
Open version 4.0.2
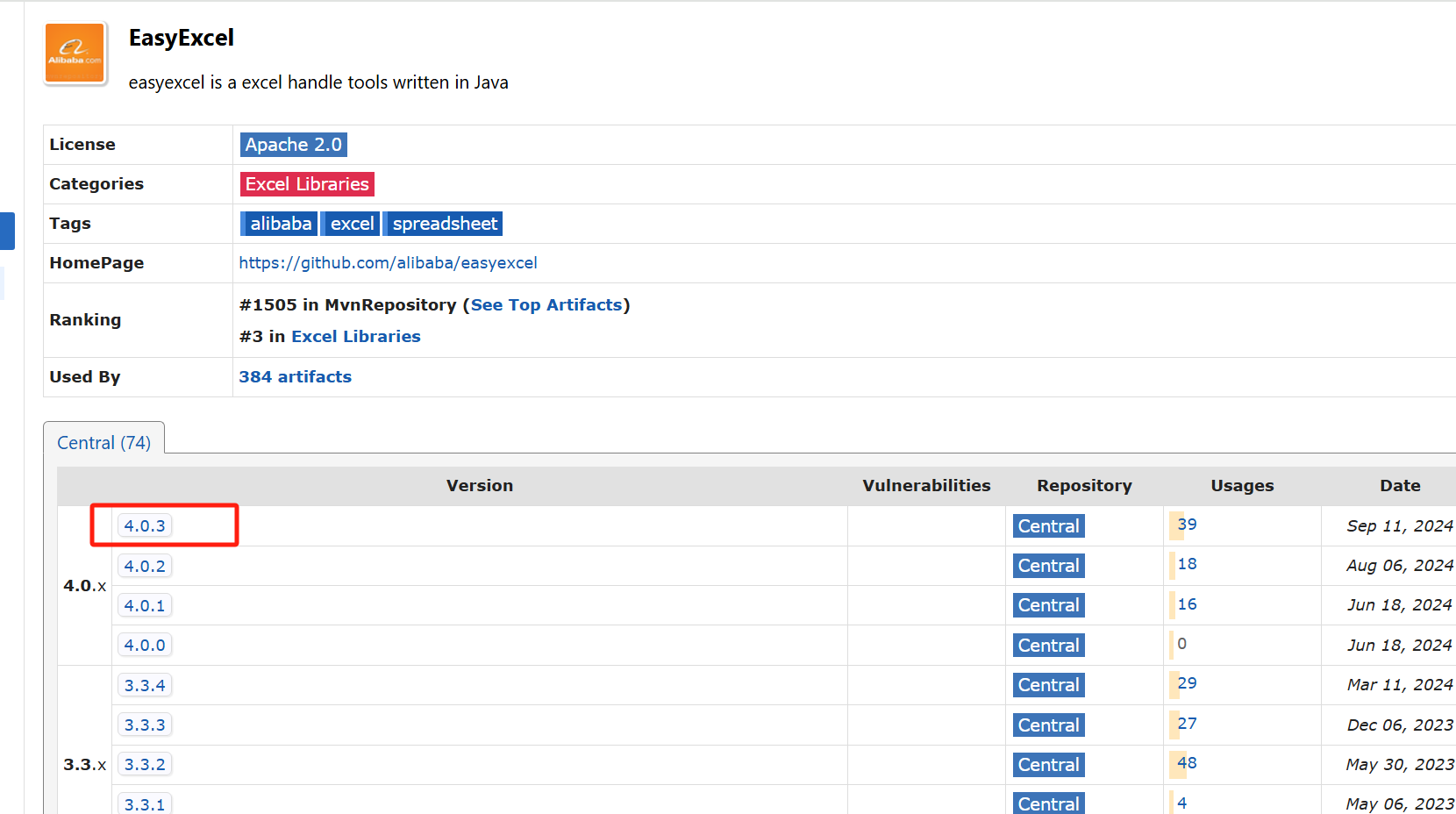pos(145,567)
